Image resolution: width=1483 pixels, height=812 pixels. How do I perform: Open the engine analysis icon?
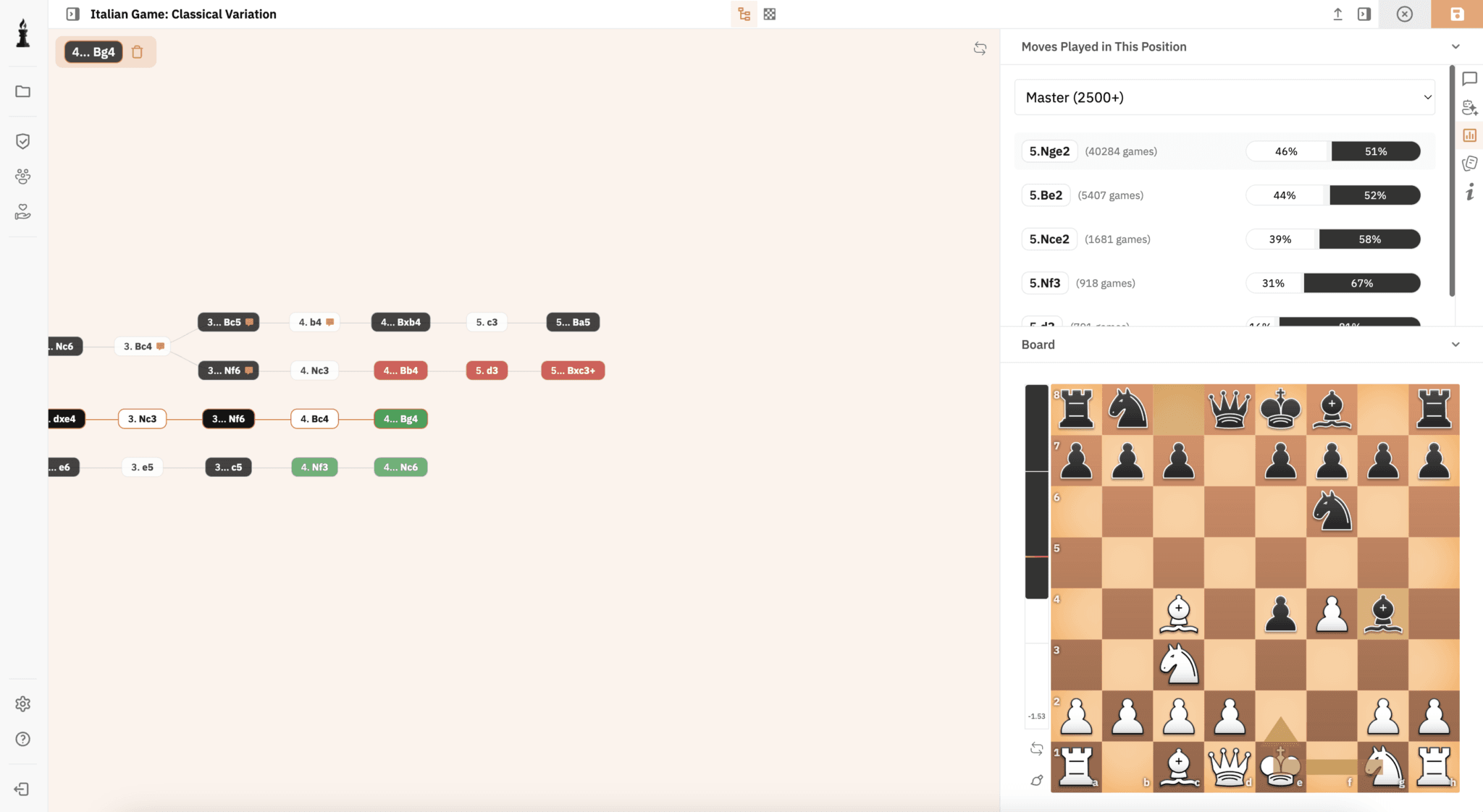click(x=1470, y=107)
